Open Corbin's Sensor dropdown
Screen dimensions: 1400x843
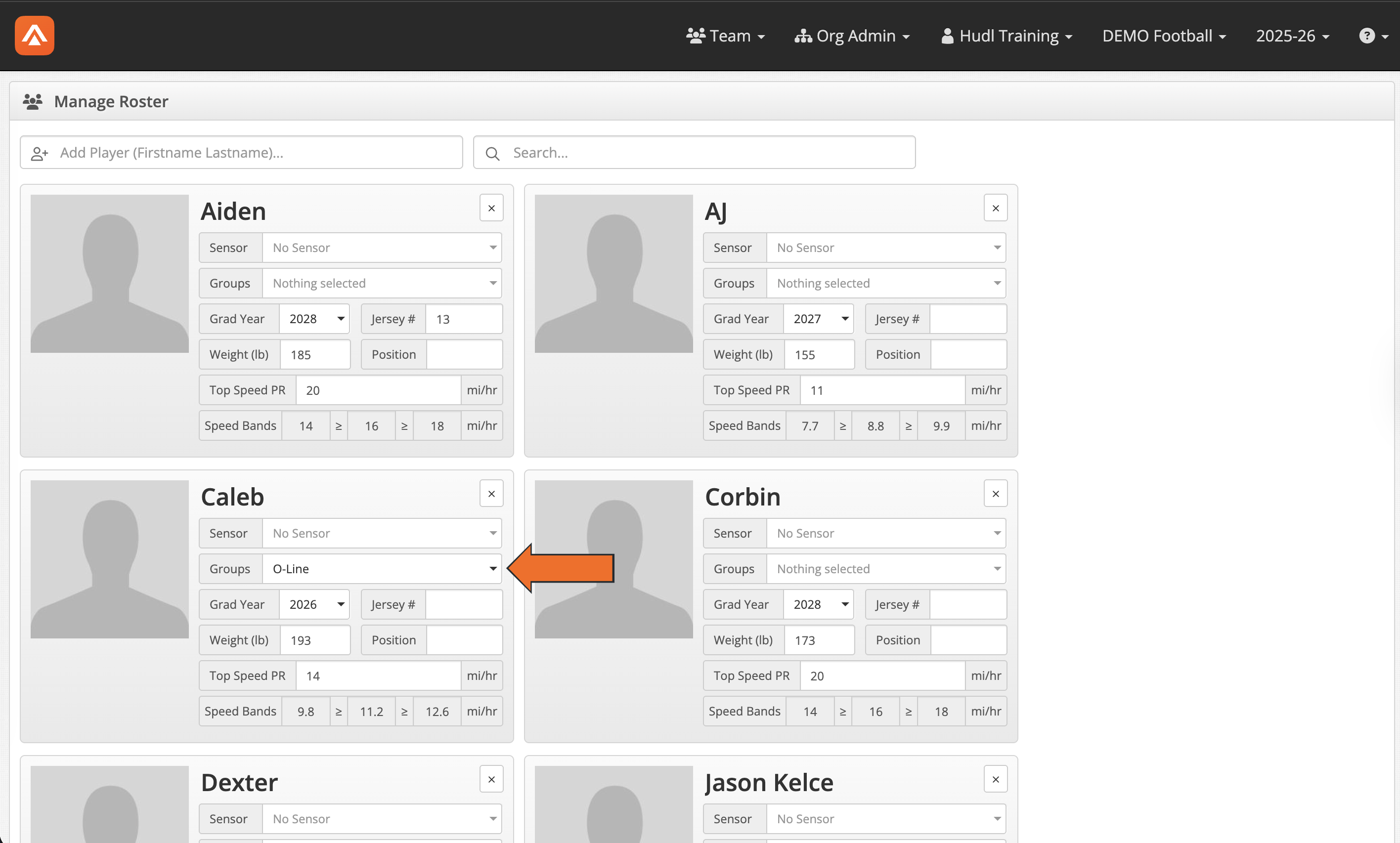point(886,533)
